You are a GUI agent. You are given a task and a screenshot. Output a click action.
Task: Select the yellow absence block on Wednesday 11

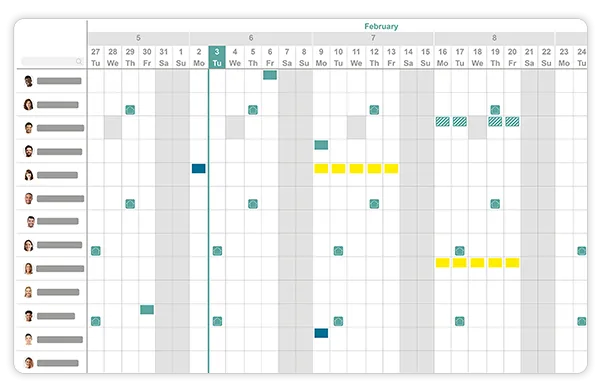pos(356,168)
